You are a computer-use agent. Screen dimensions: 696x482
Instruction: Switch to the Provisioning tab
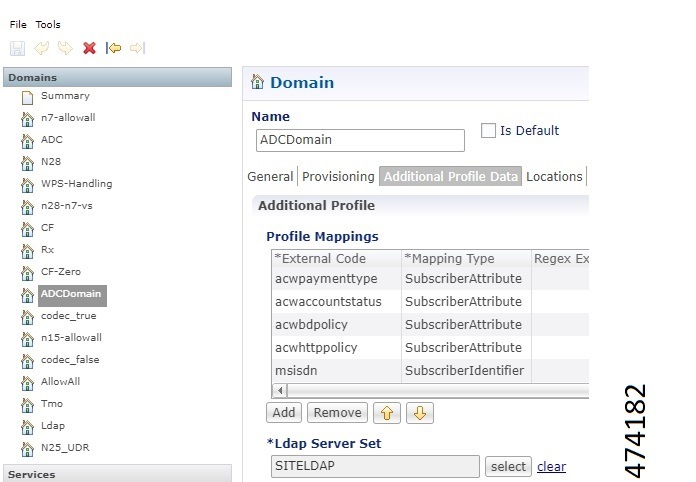point(338,176)
